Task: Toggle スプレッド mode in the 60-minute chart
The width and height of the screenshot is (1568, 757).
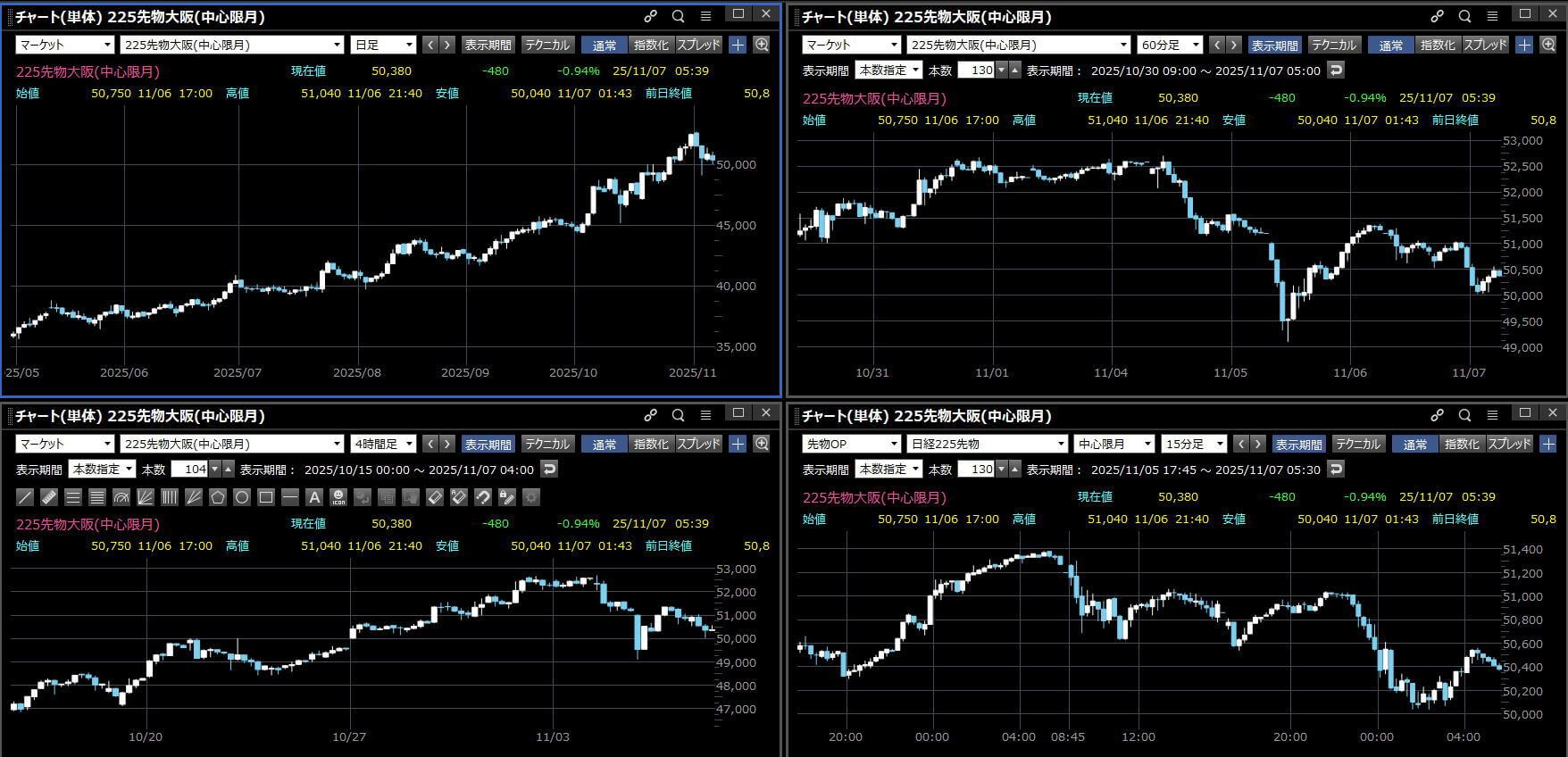Action: pos(1485,45)
